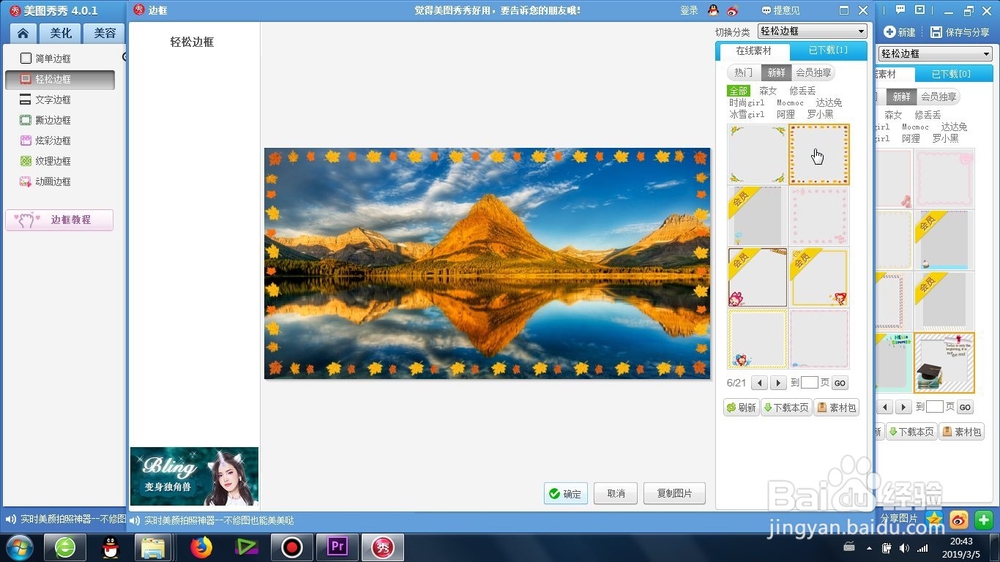This screenshot has height=562, width=1000.
Task: Choose the pink dotted heart frame thumbnail
Action: [819, 216]
